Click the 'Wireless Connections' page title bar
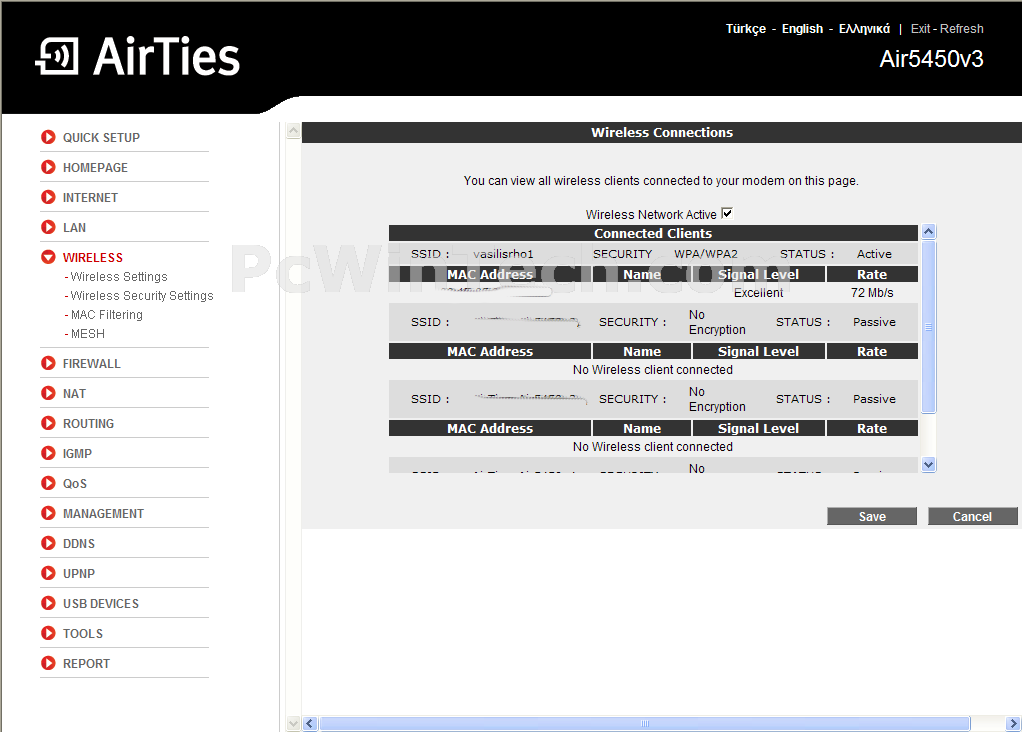This screenshot has width=1022, height=732. click(x=662, y=132)
